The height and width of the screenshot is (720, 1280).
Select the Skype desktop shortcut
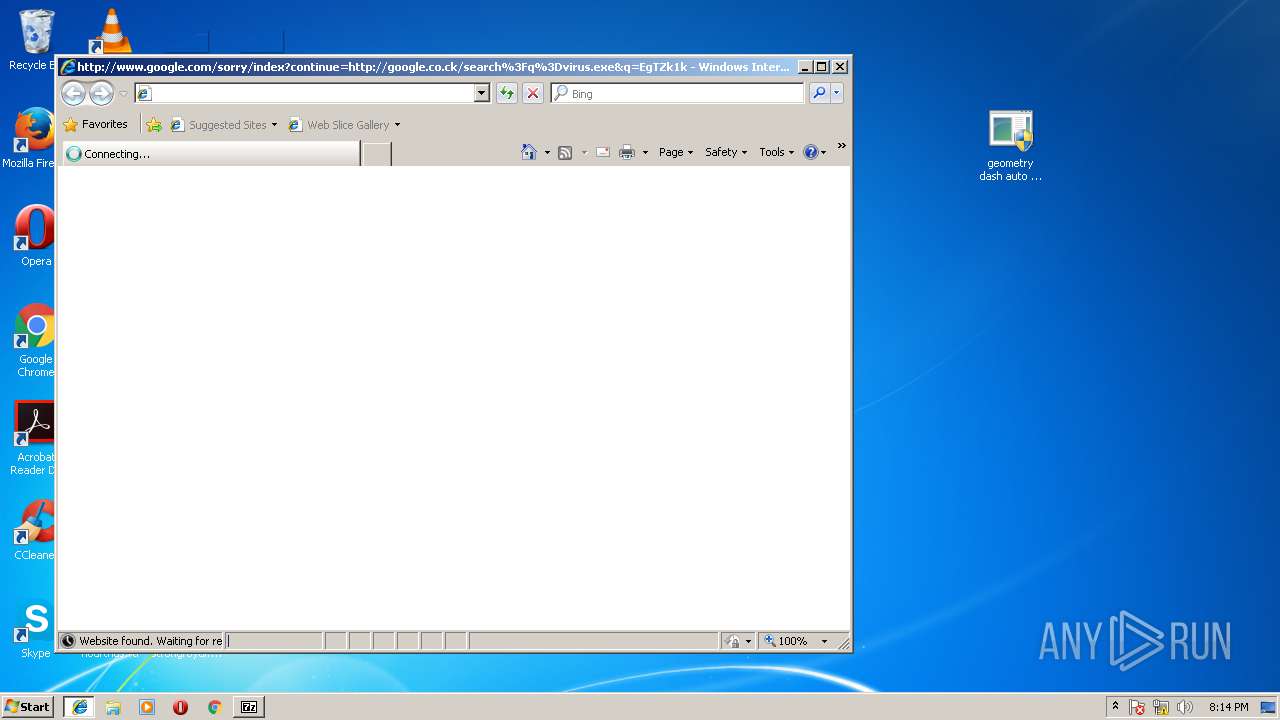click(x=35, y=628)
